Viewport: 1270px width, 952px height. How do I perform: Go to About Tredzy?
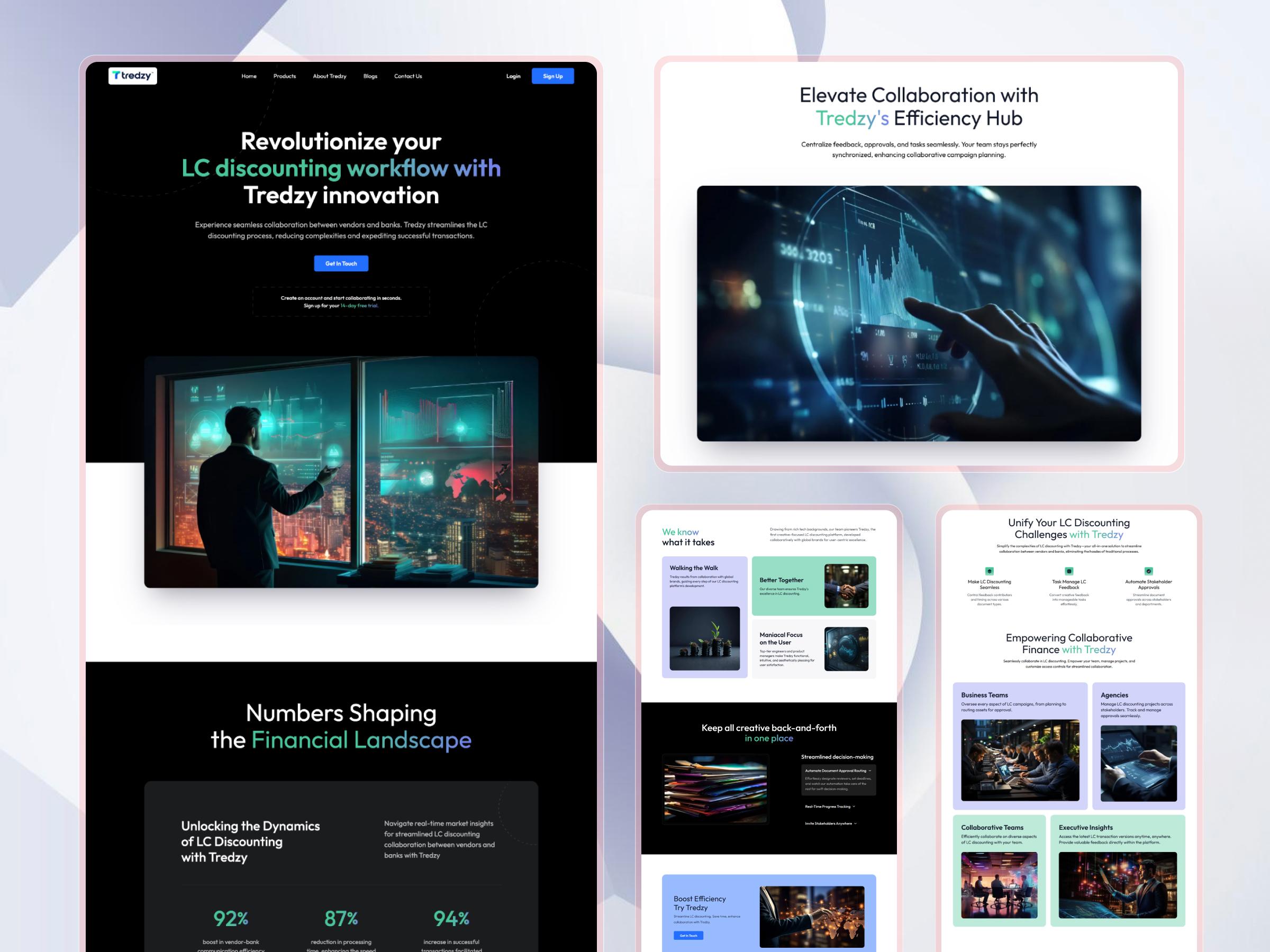pos(329,76)
